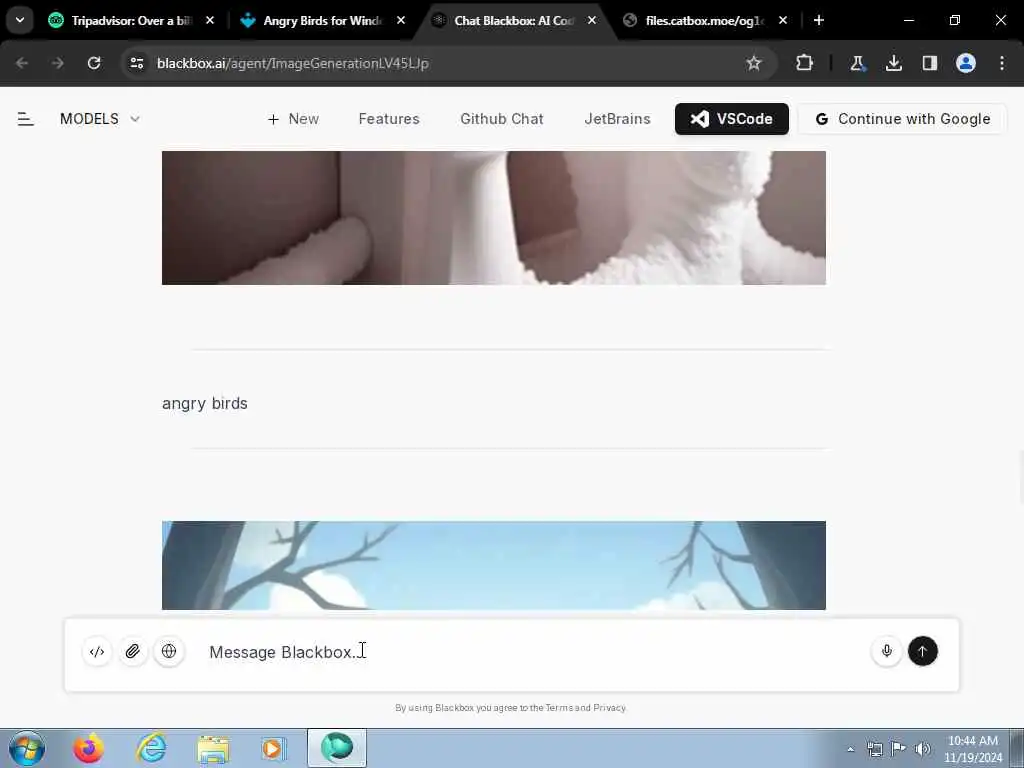
Task: Select the 'angry birds' prompt text
Action: tap(204, 404)
